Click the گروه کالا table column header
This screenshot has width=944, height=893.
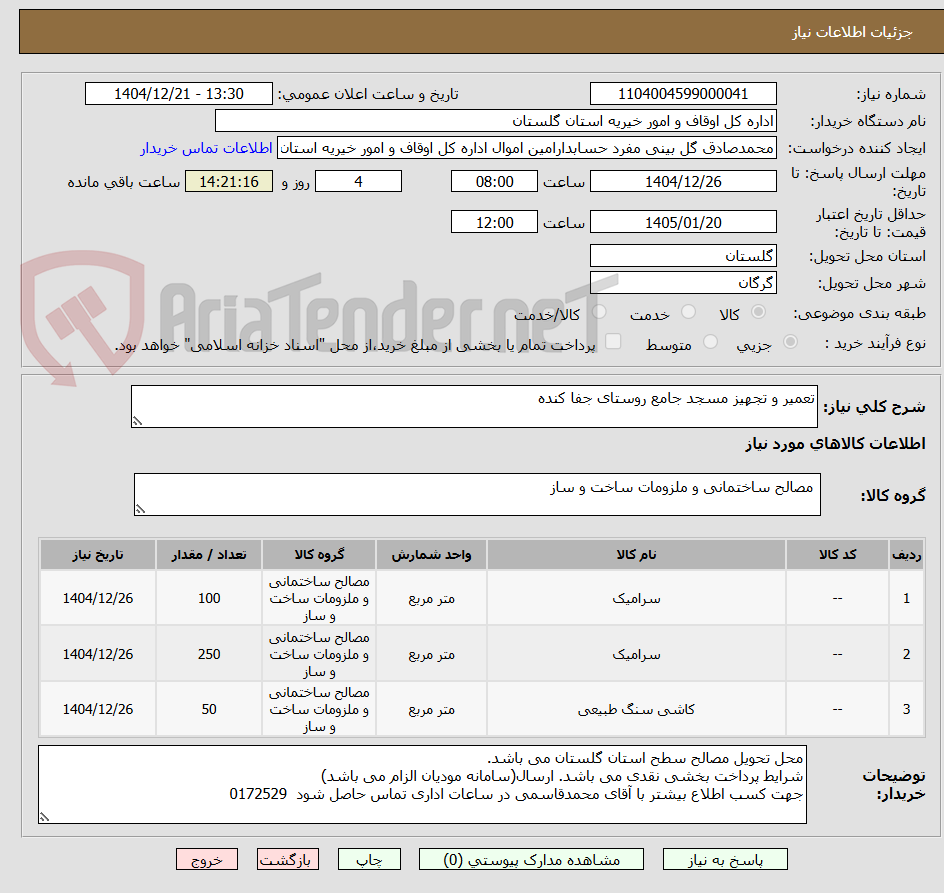click(x=319, y=555)
